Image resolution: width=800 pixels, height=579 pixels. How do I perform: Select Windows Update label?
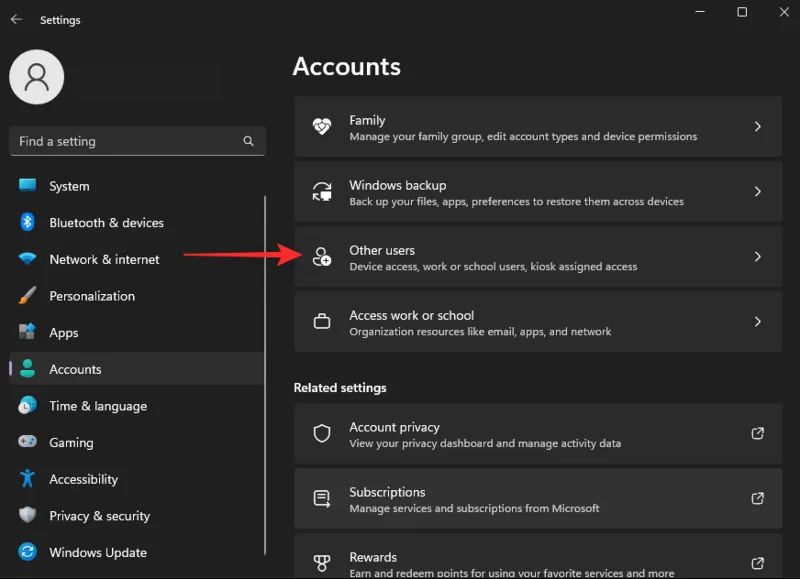point(98,553)
